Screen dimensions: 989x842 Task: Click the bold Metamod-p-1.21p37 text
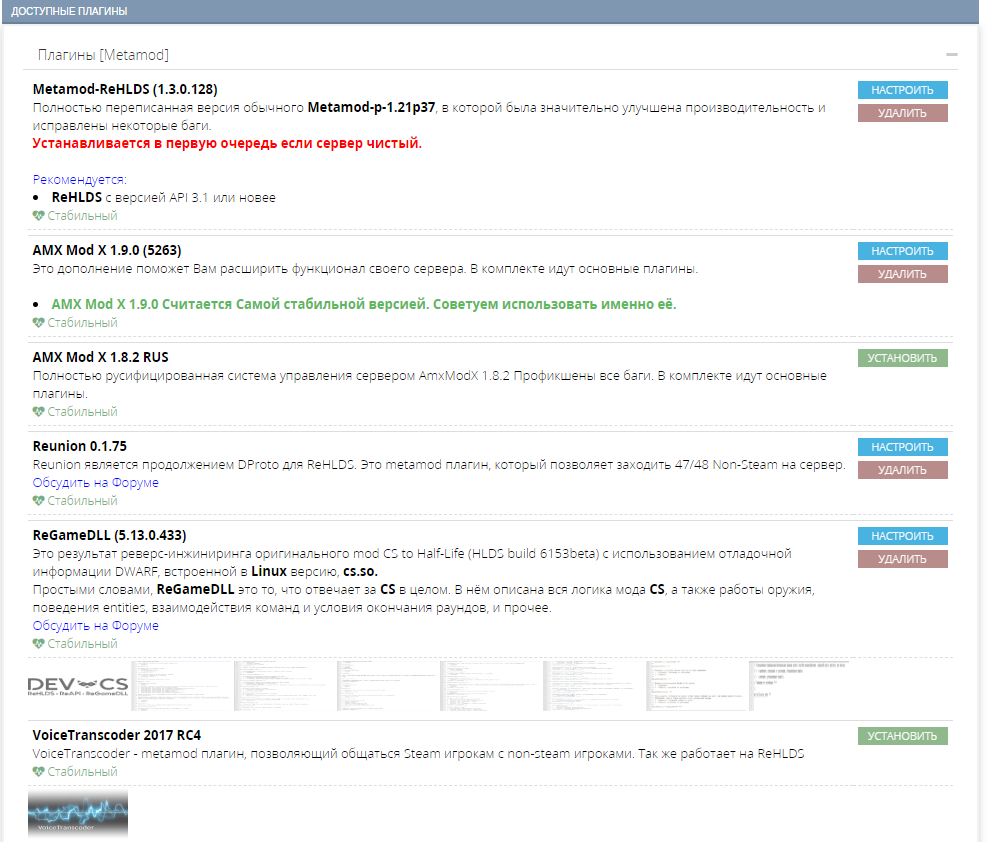tap(372, 108)
